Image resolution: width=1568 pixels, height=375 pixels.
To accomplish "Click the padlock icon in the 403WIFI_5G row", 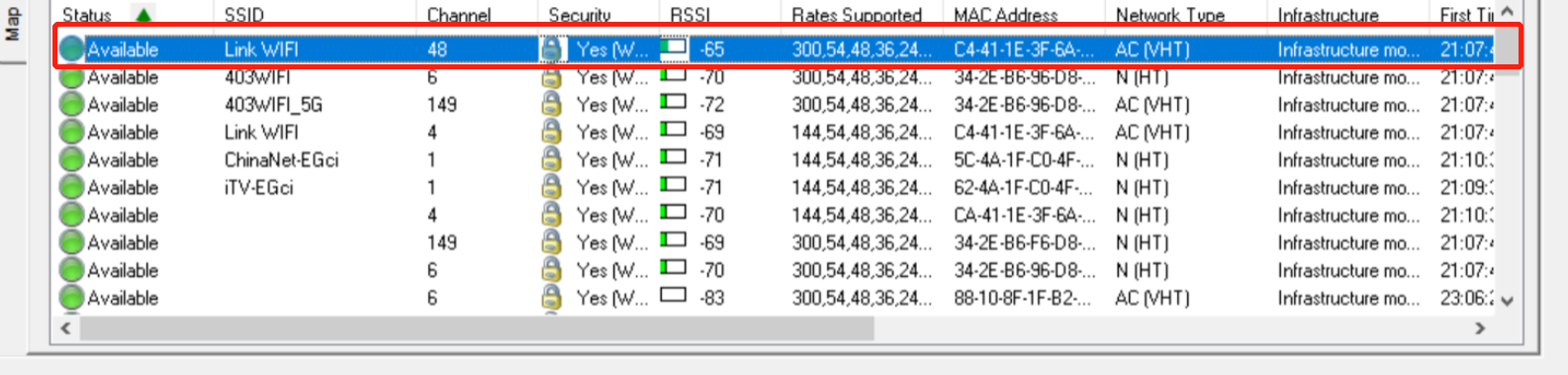I will coord(551,105).
